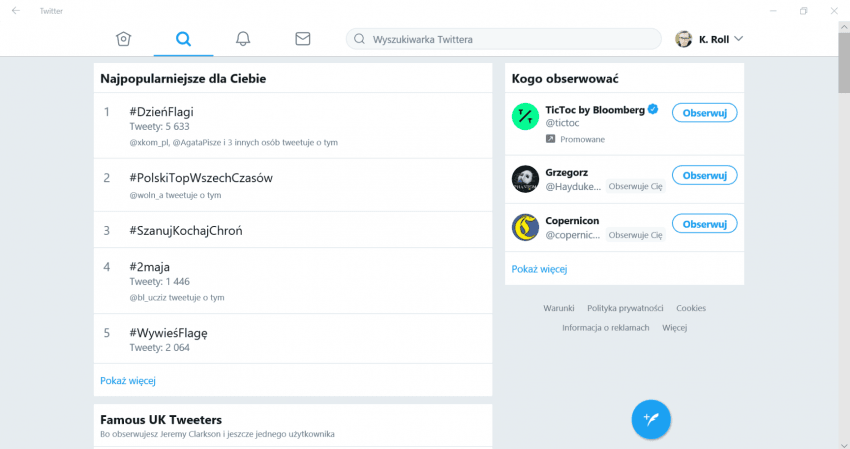Follow Copernicon using Obserwuj button

[x=704, y=224]
